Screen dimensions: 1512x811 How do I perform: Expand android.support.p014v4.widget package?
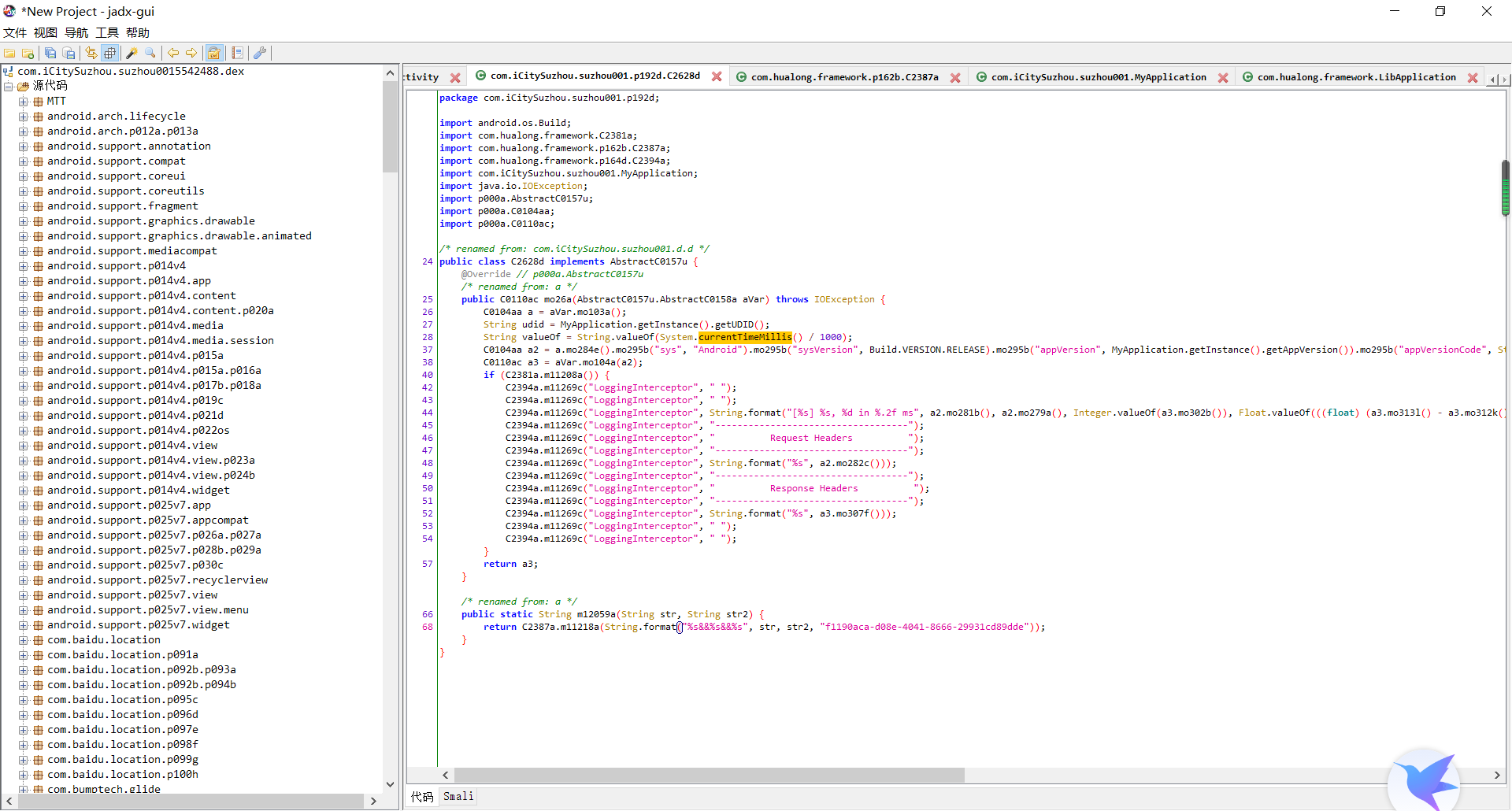click(x=24, y=490)
